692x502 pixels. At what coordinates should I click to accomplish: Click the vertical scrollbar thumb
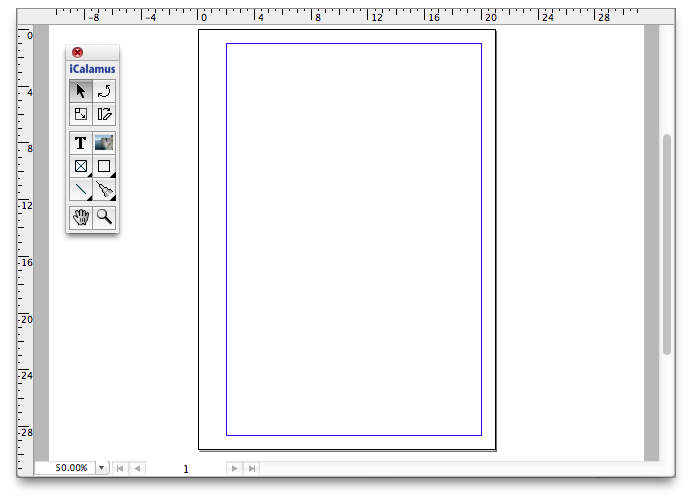[x=667, y=244]
